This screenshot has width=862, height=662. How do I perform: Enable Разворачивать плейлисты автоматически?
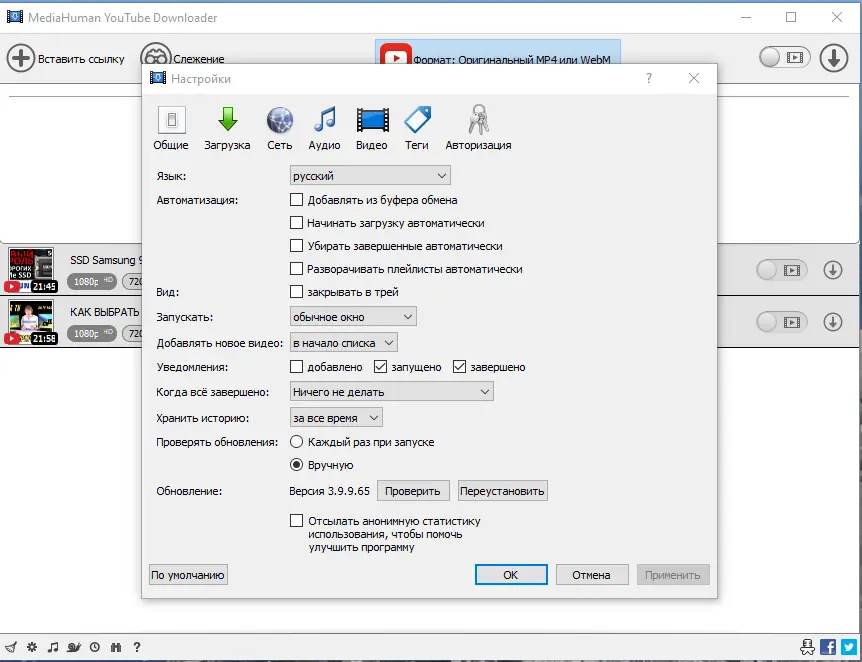pos(296,269)
